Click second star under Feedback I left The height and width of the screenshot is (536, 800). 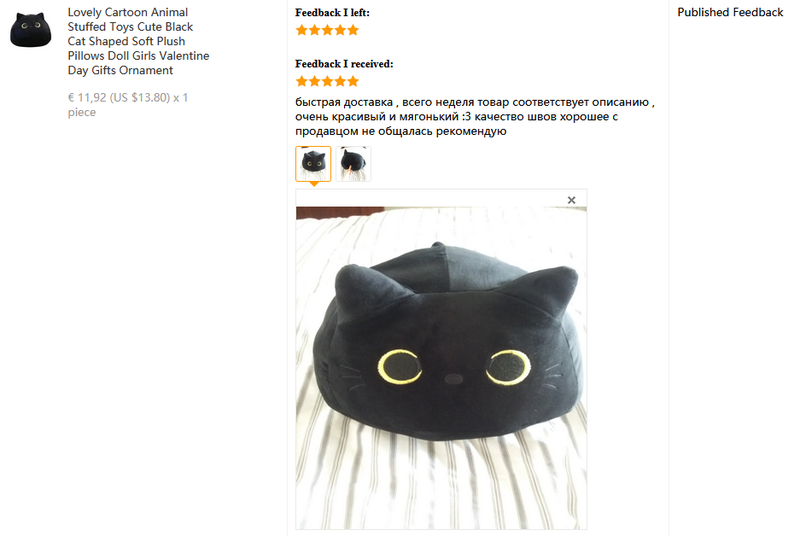314,30
